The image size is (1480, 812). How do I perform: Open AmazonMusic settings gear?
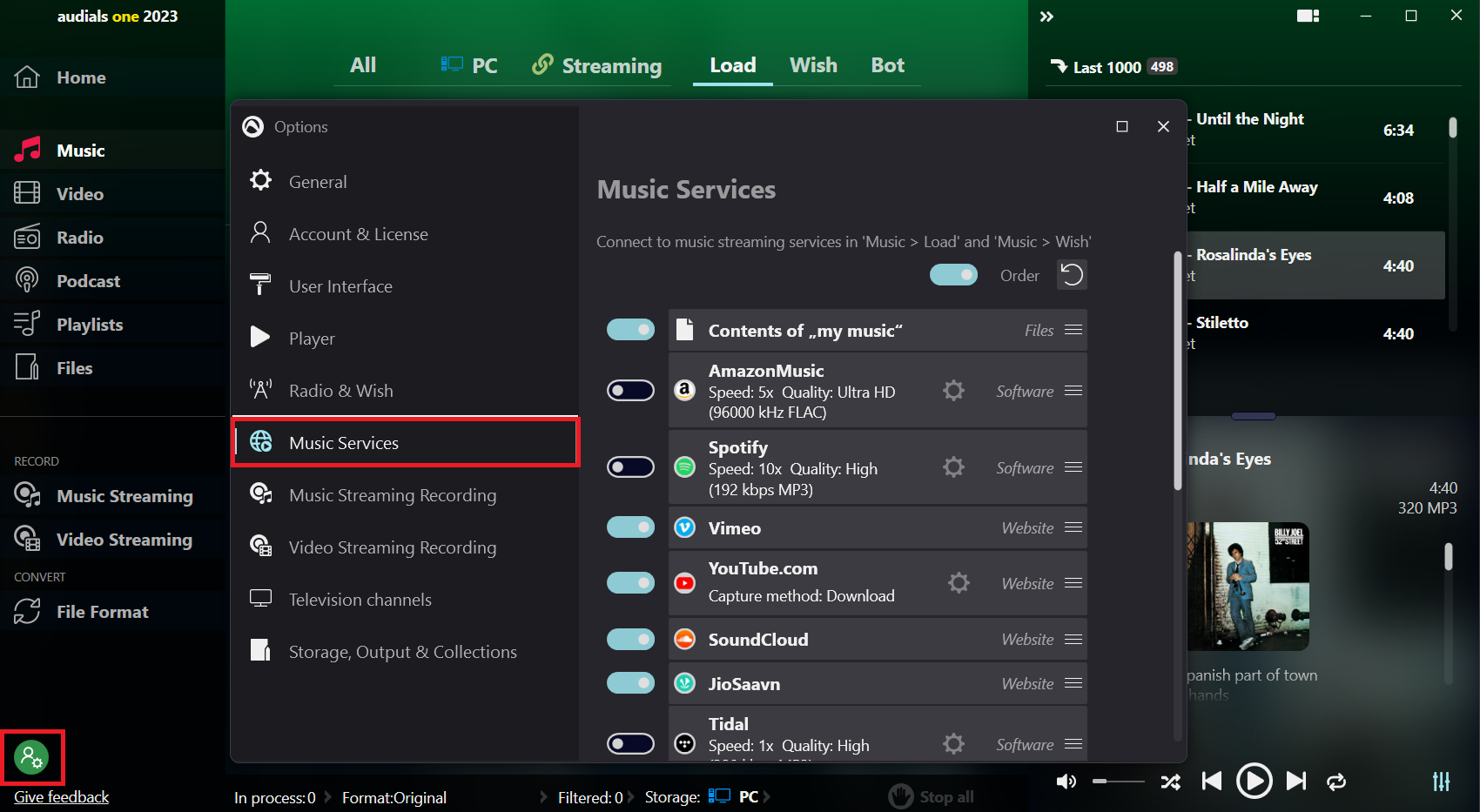pyautogui.click(x=954, y=391)
